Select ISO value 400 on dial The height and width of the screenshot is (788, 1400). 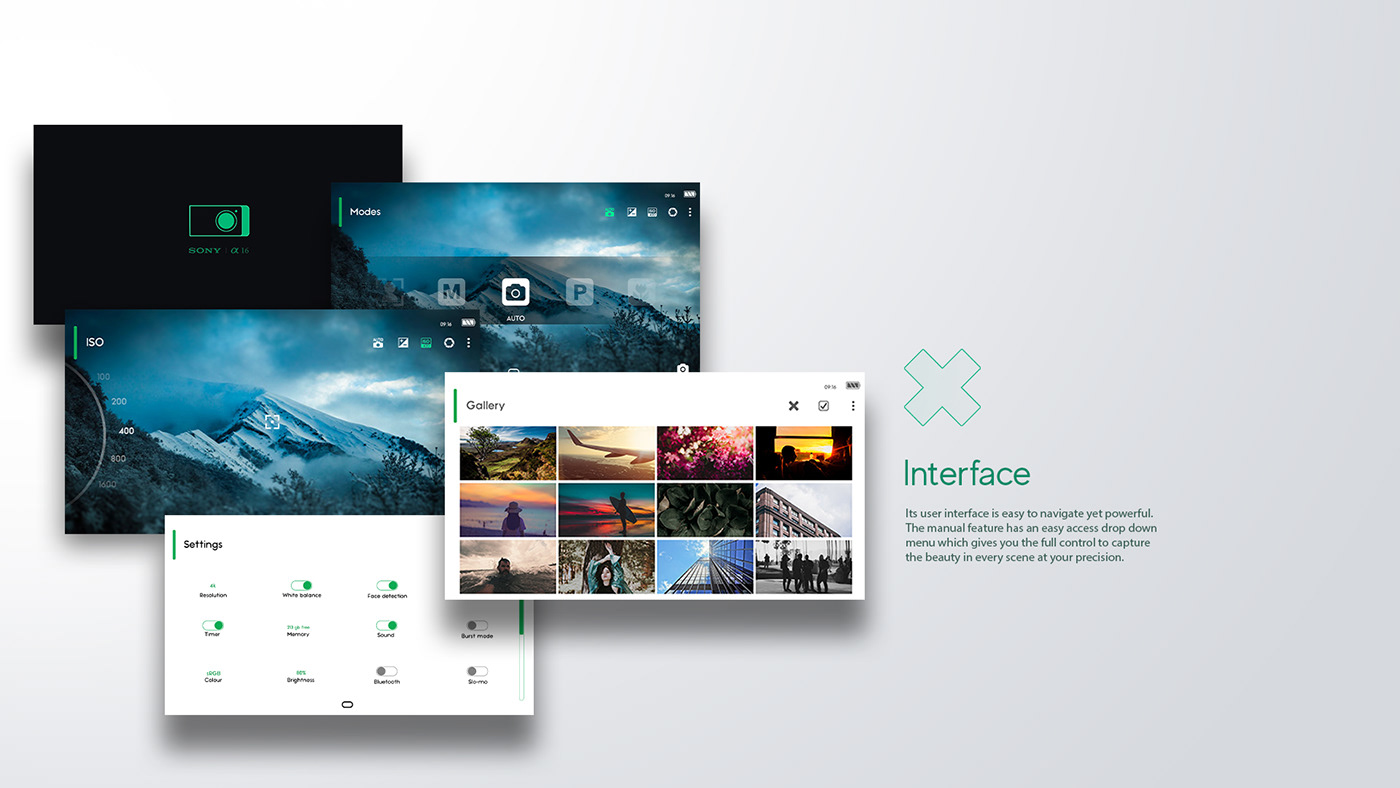[x=126, y=431]
